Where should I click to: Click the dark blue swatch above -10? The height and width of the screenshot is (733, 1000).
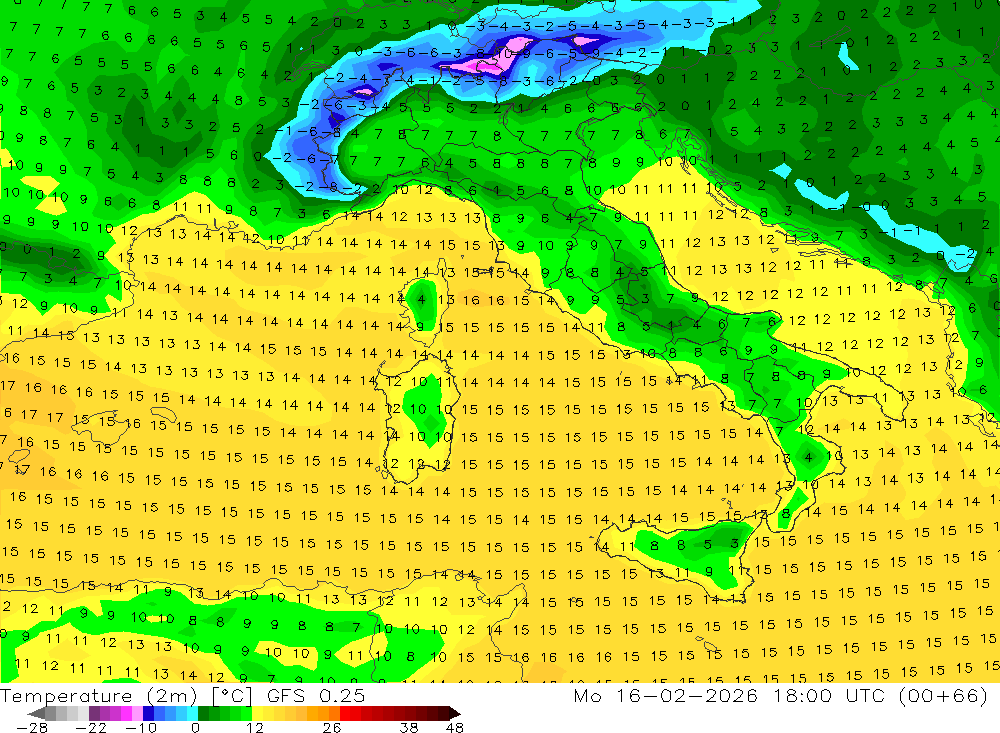(x=148, y=713)
